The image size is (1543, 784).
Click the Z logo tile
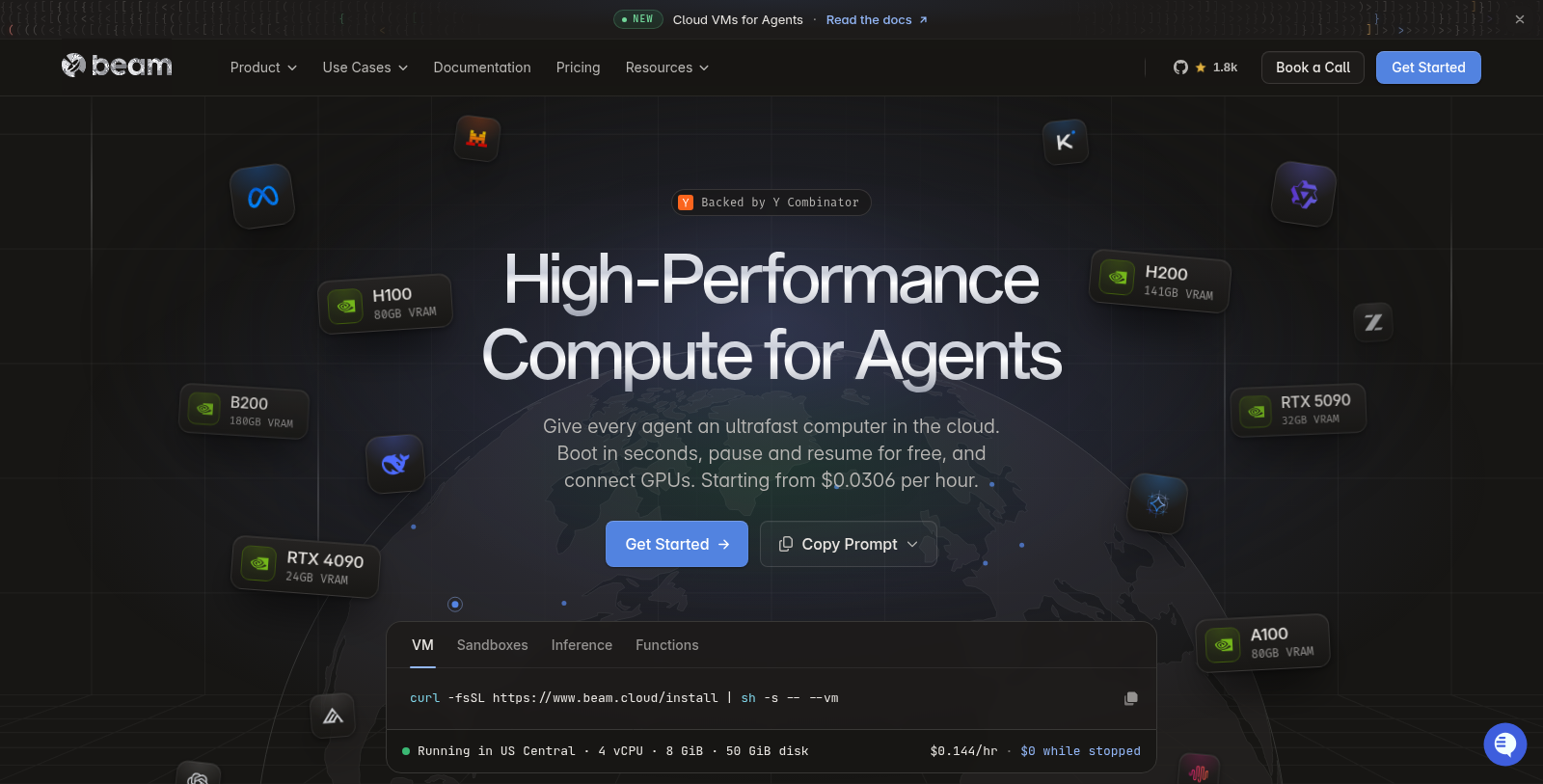(x=1373, y=322)
